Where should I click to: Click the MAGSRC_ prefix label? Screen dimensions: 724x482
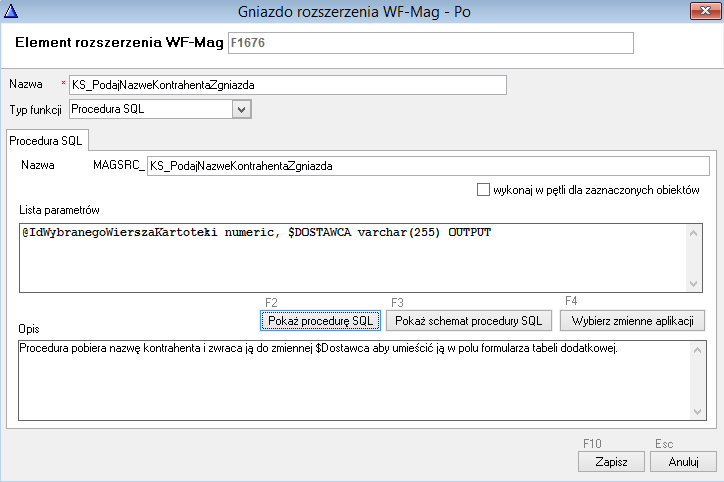click(119, 165)
